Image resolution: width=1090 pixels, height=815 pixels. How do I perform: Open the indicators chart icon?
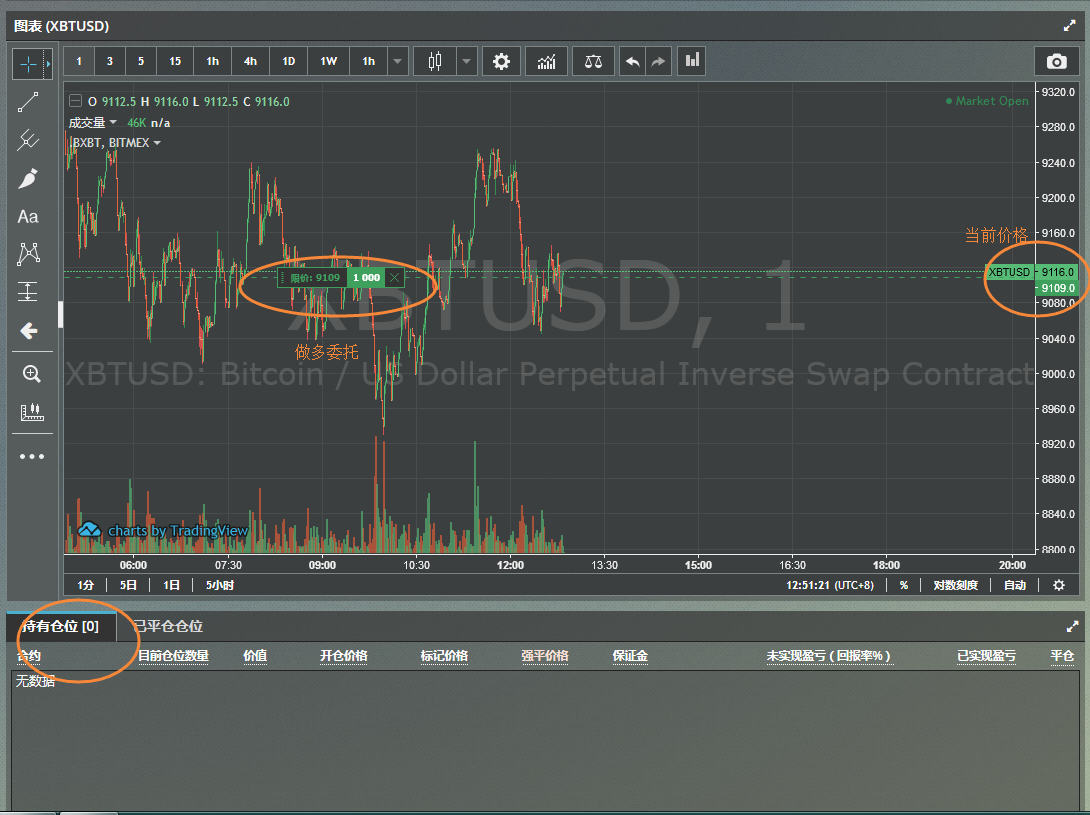[x=546, y=61]
